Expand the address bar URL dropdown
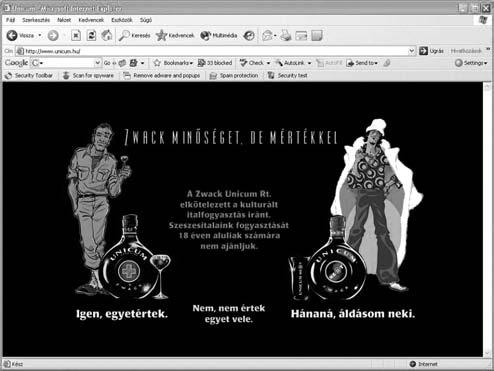Viewport: 494px width, 371px height. (x=411, y=51)
